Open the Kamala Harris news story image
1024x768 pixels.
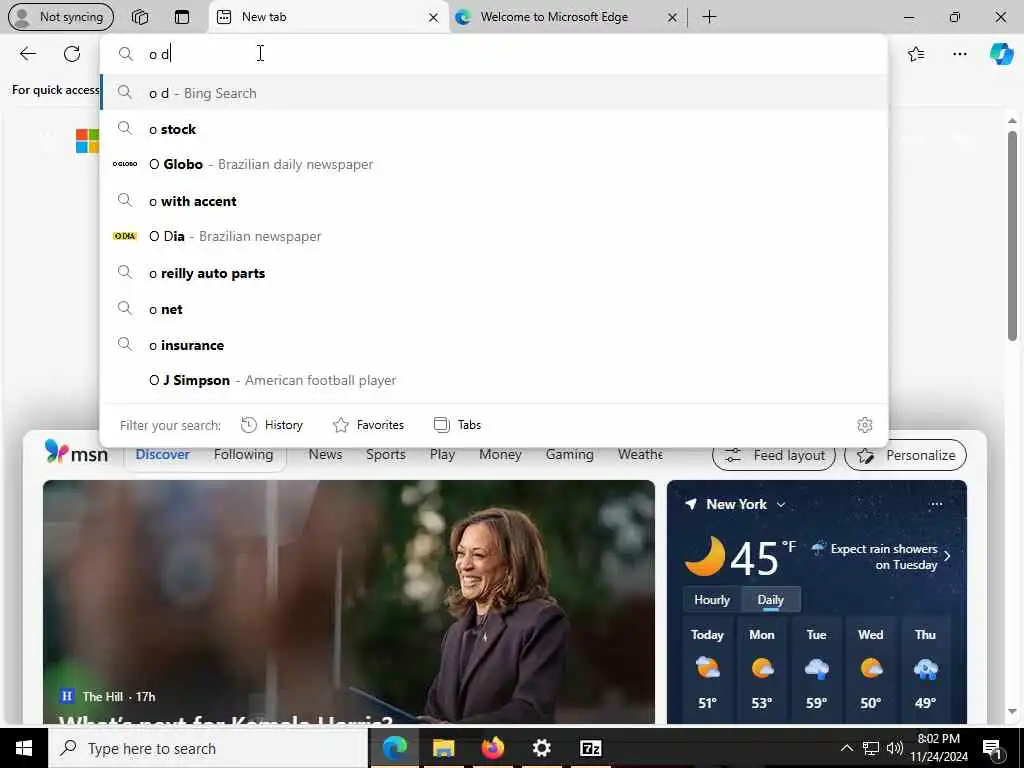click(x=349, y=602)
